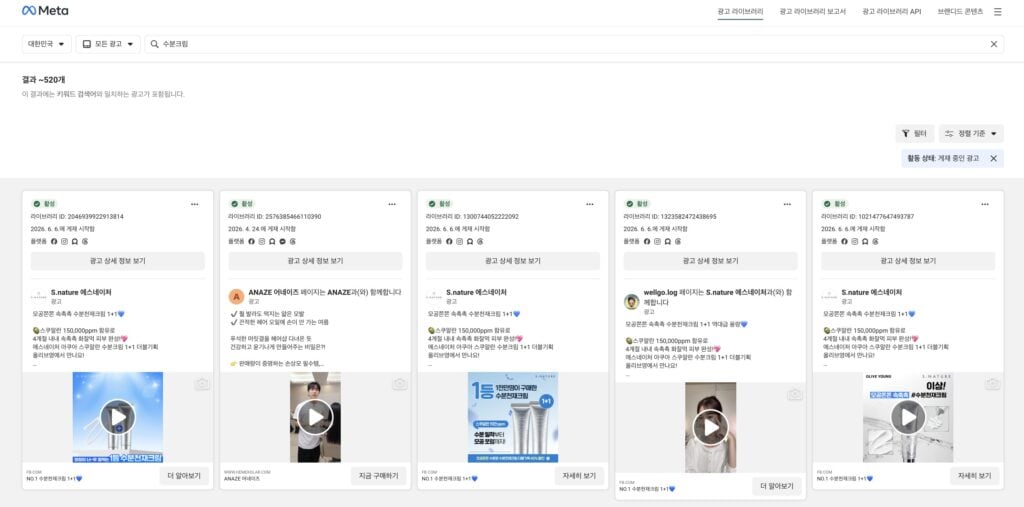Image resolution: width=1024 pixels, height=507 pixels.
Task: Play the ANAZE ad video
Action: tap(315, 417)
